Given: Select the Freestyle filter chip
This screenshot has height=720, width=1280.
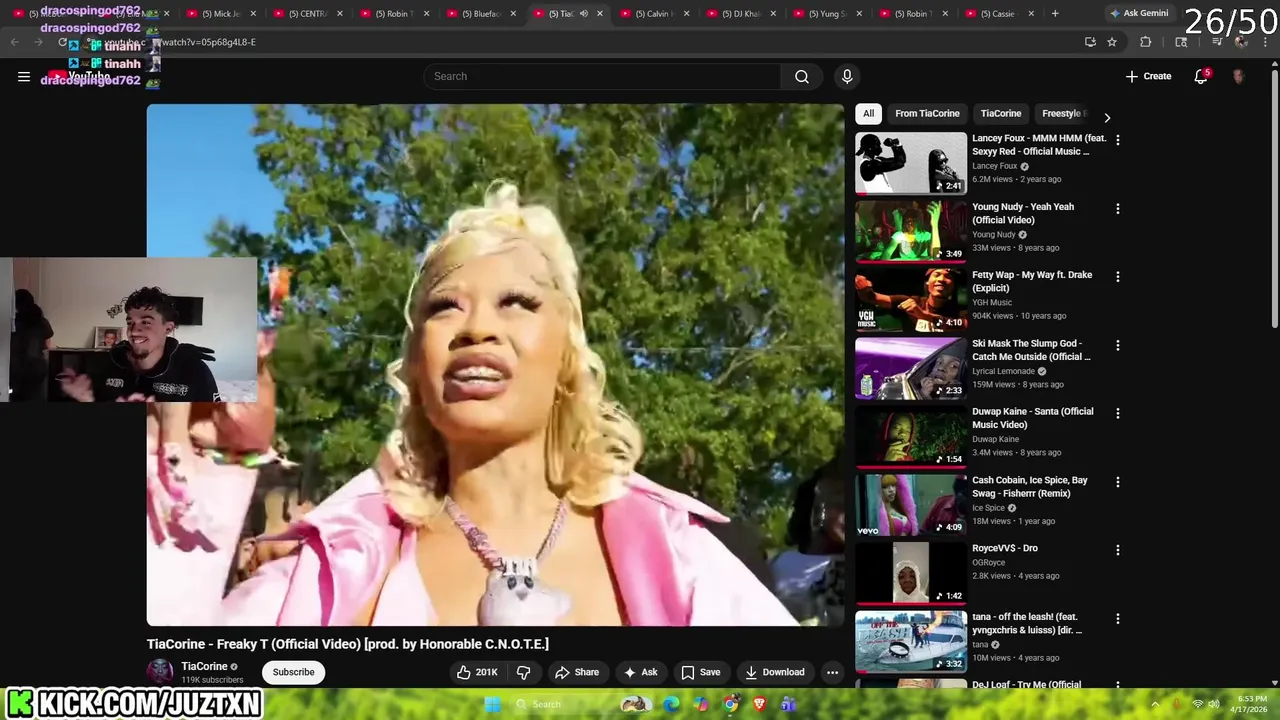Looking at the screenshot, I should tap(1062, 113).
